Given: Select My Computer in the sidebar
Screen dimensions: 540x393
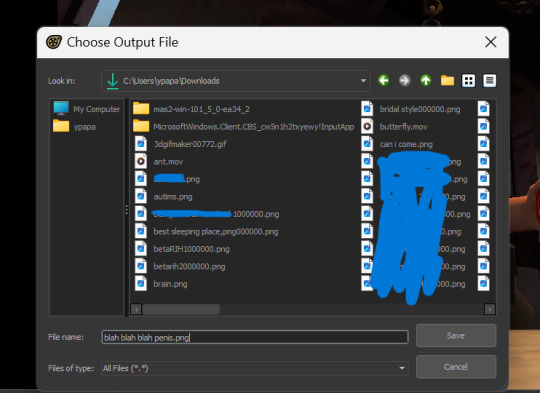Looking at the screenshot, I should tap(86, 109).
